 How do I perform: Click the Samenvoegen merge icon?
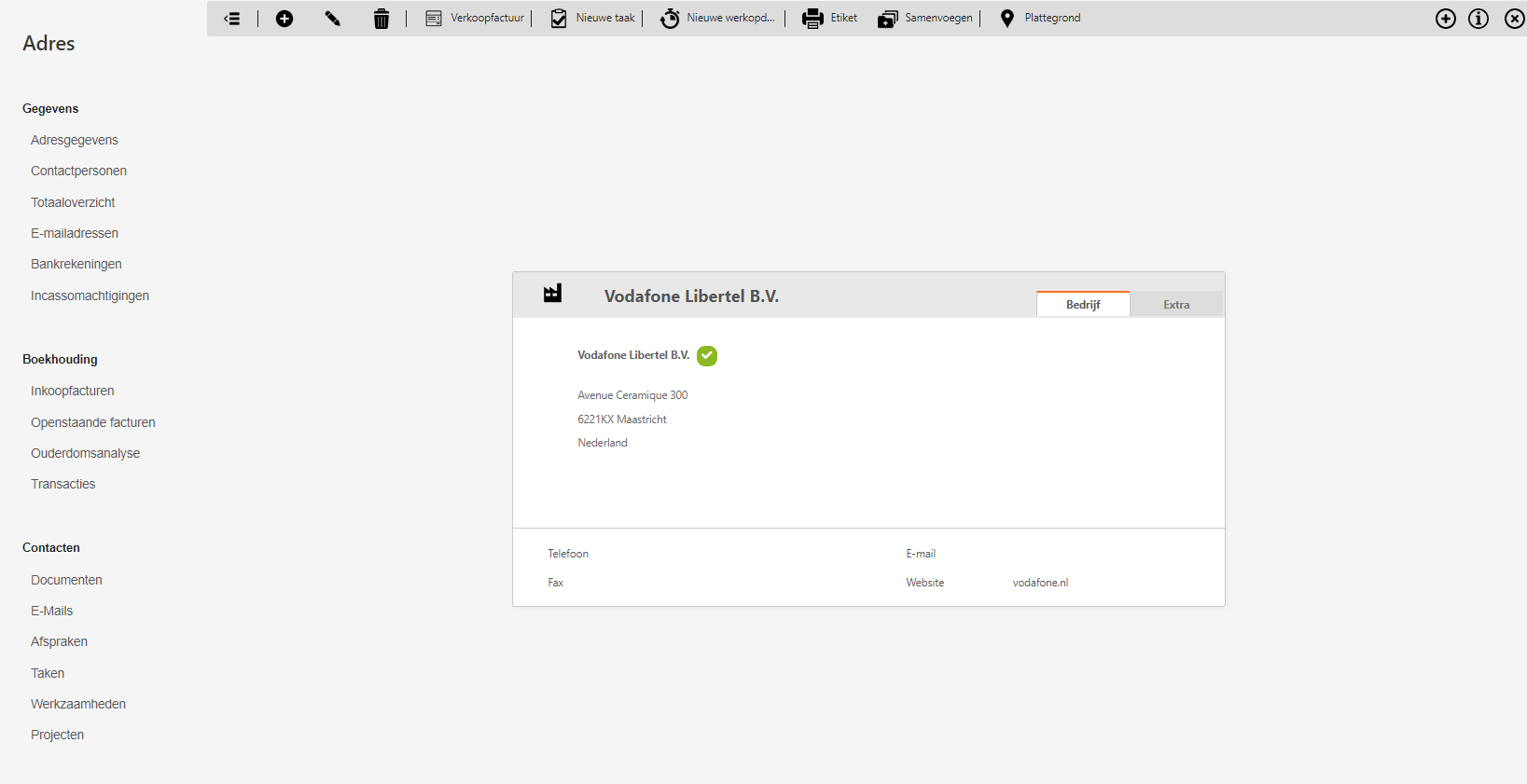(x=887, y=19)
